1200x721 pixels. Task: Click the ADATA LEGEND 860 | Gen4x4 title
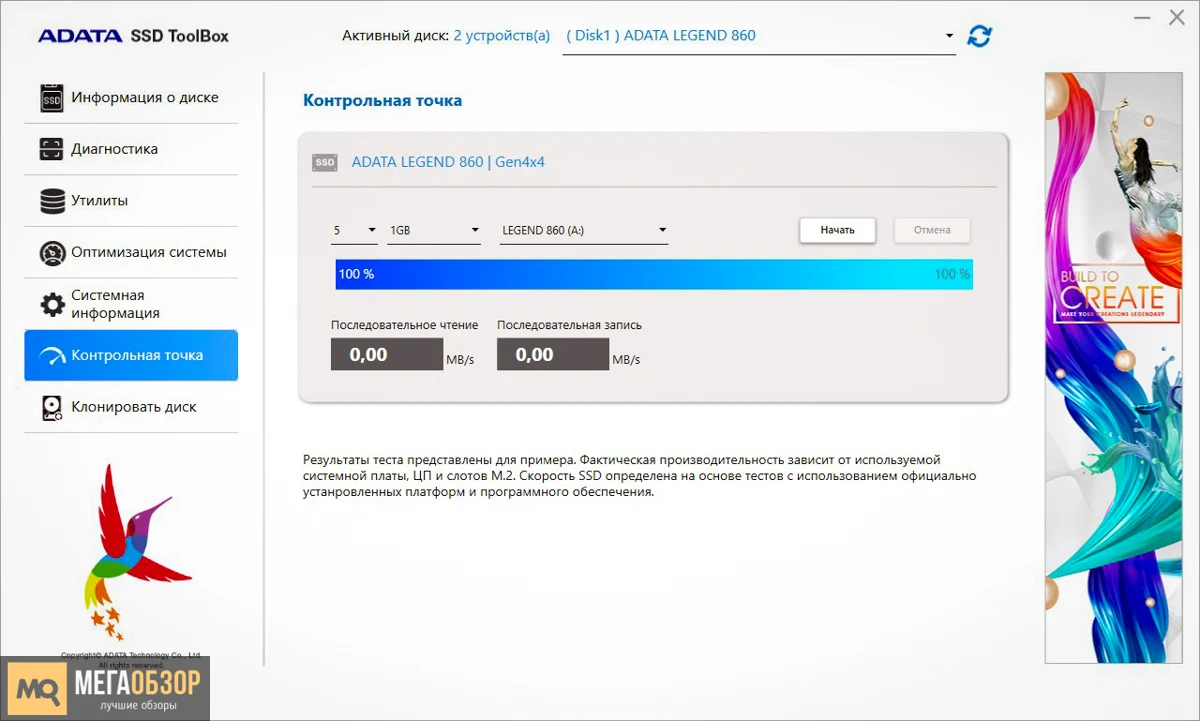point(448,162)
